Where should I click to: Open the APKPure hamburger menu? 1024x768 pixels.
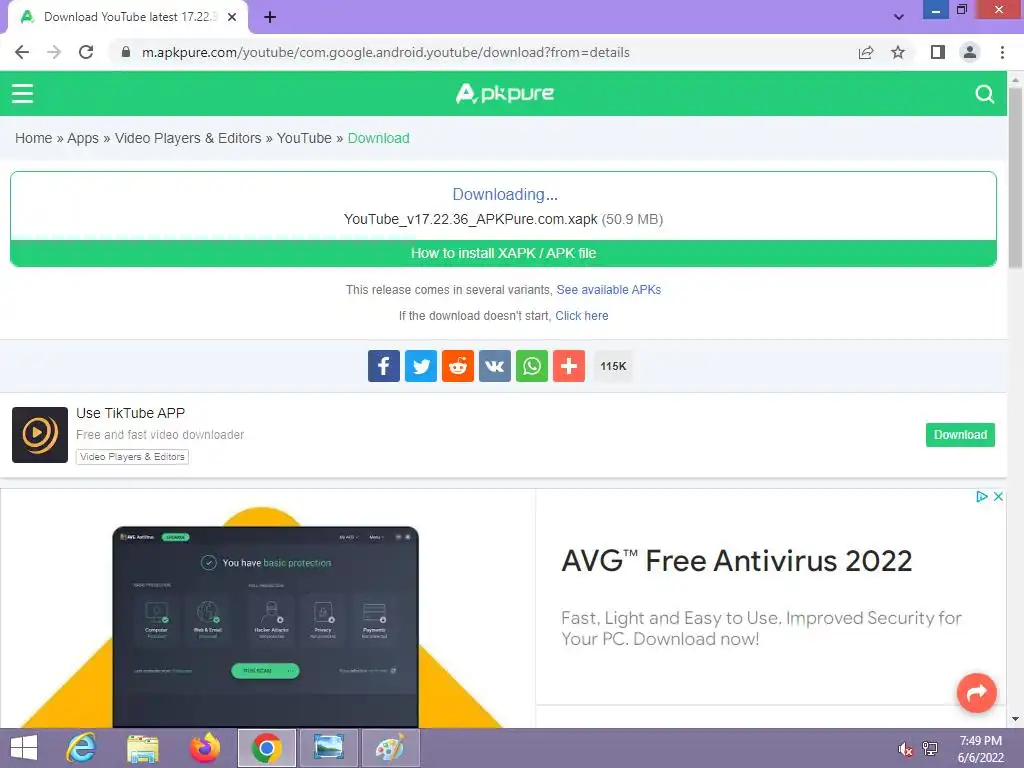click(x=22, y=93)
